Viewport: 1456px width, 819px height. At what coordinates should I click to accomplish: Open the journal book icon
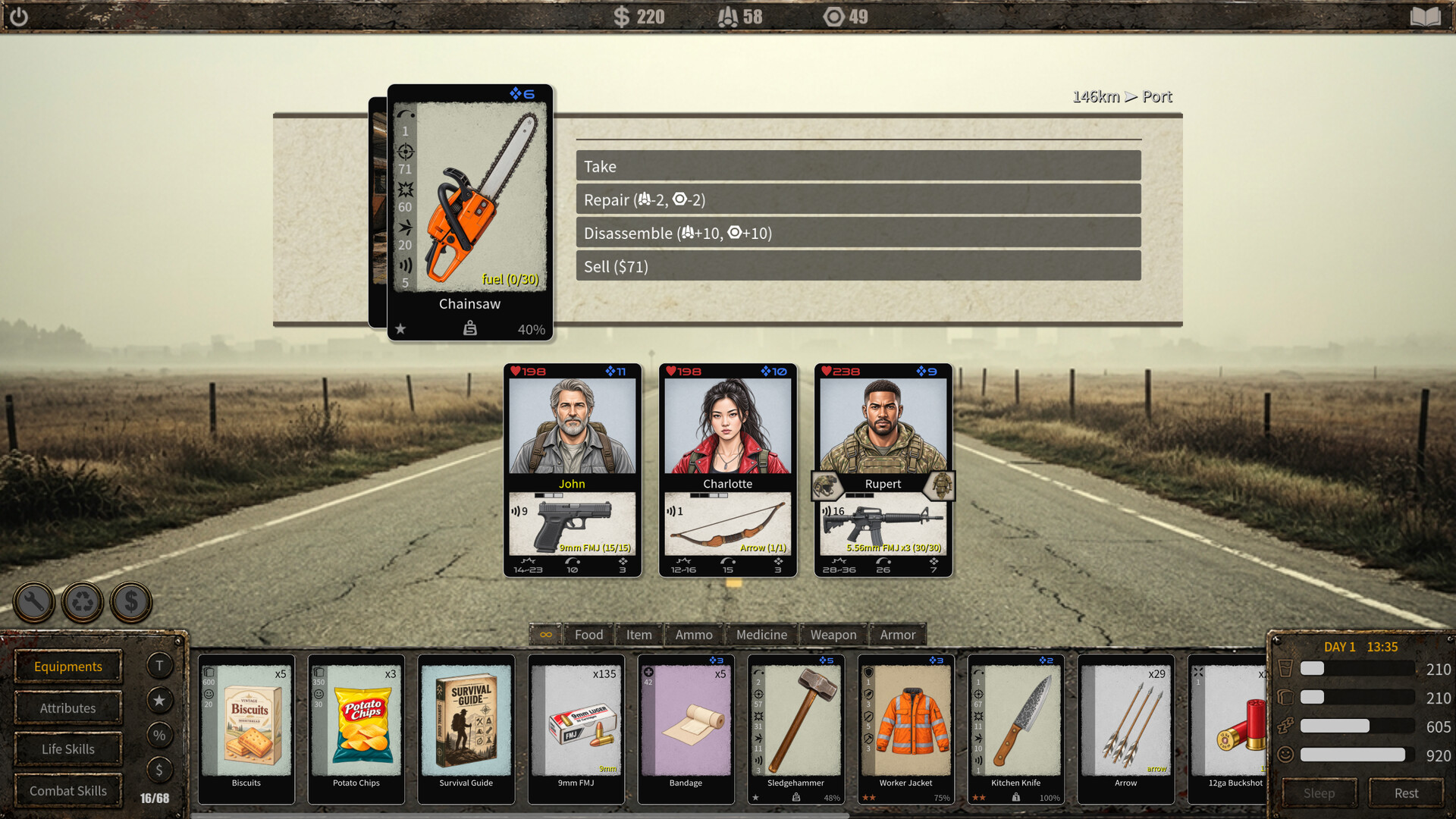1425,17
